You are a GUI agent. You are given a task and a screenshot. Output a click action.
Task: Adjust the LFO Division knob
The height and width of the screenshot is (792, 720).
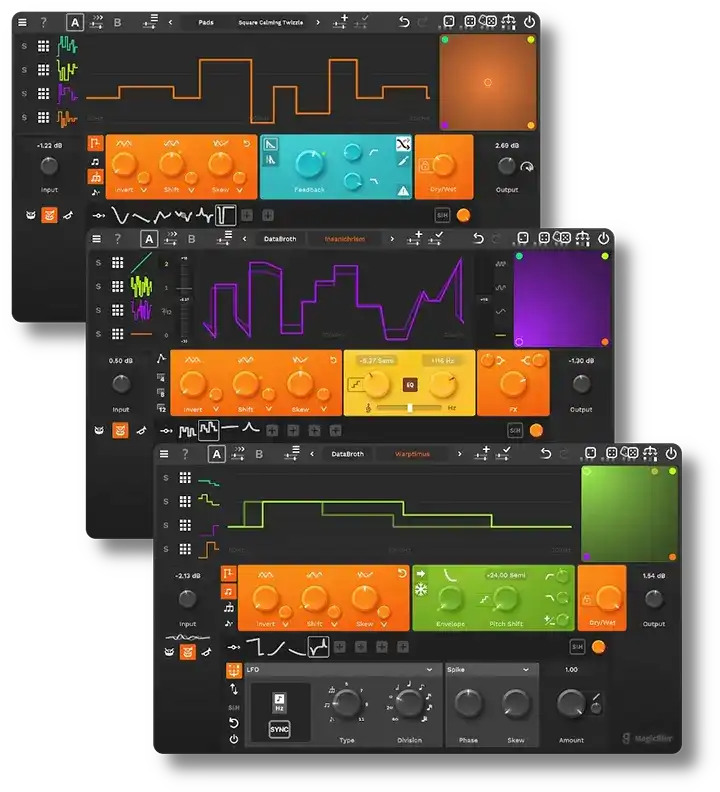(409, 703)
